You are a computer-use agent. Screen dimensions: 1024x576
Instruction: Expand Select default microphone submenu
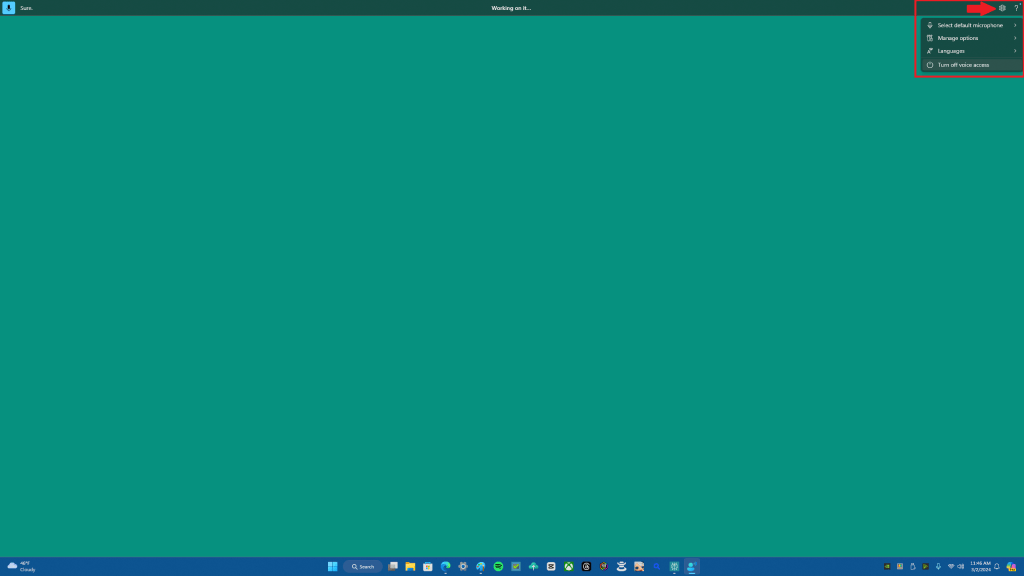971,25
